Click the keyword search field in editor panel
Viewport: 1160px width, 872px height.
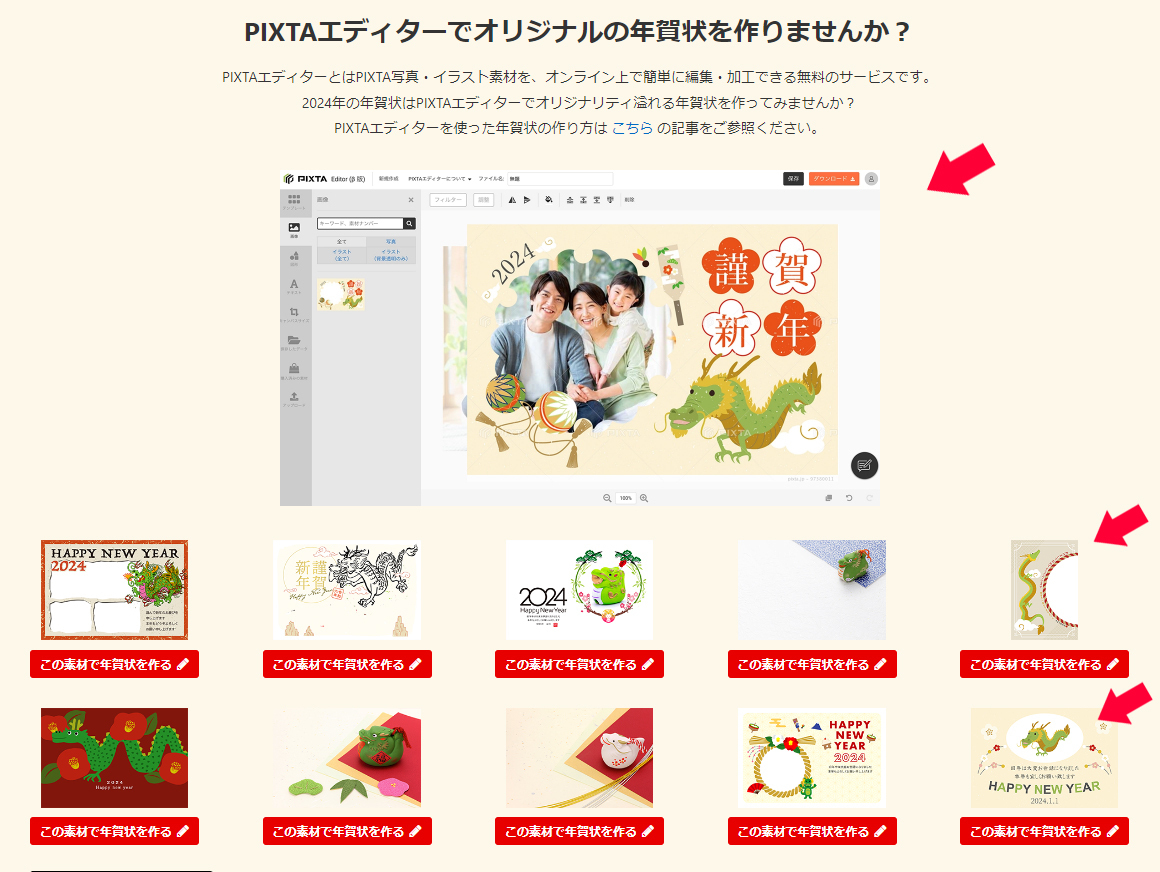point(360,223)
